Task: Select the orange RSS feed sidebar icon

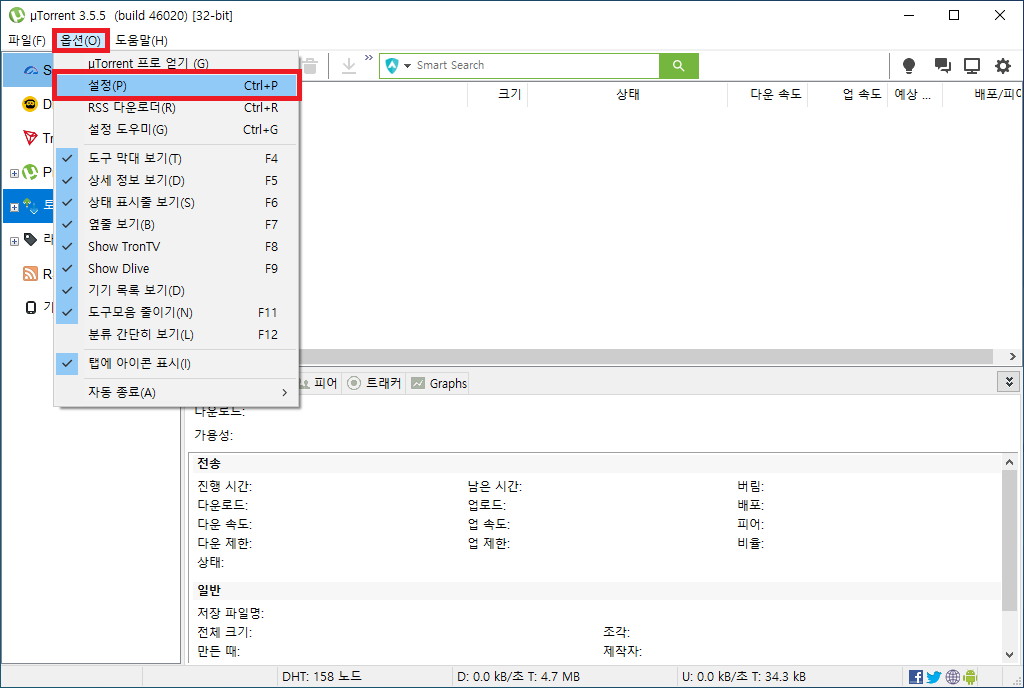Action: (30, 274)
